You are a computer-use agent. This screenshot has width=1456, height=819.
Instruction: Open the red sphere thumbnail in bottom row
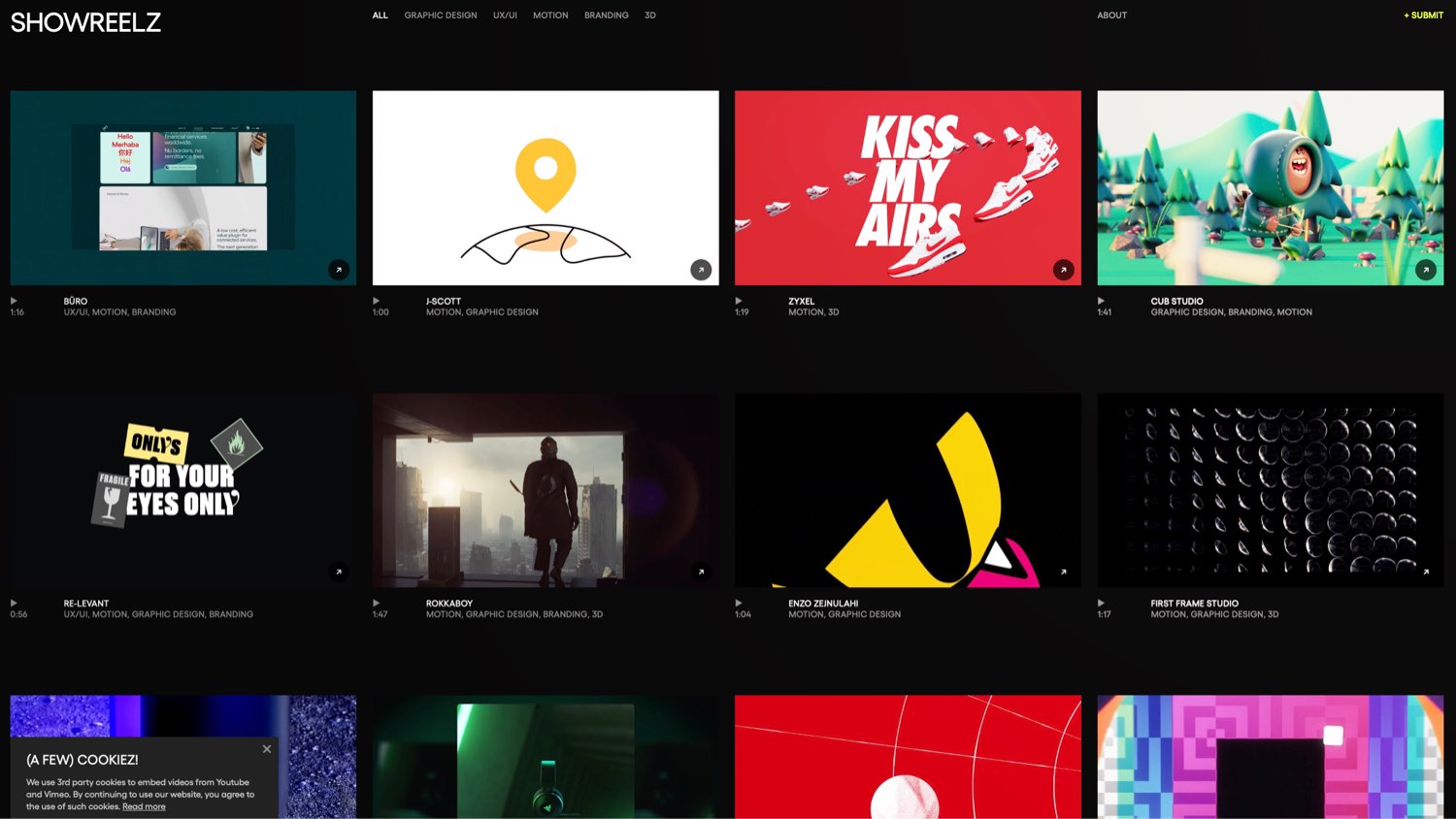pos(908,757)
